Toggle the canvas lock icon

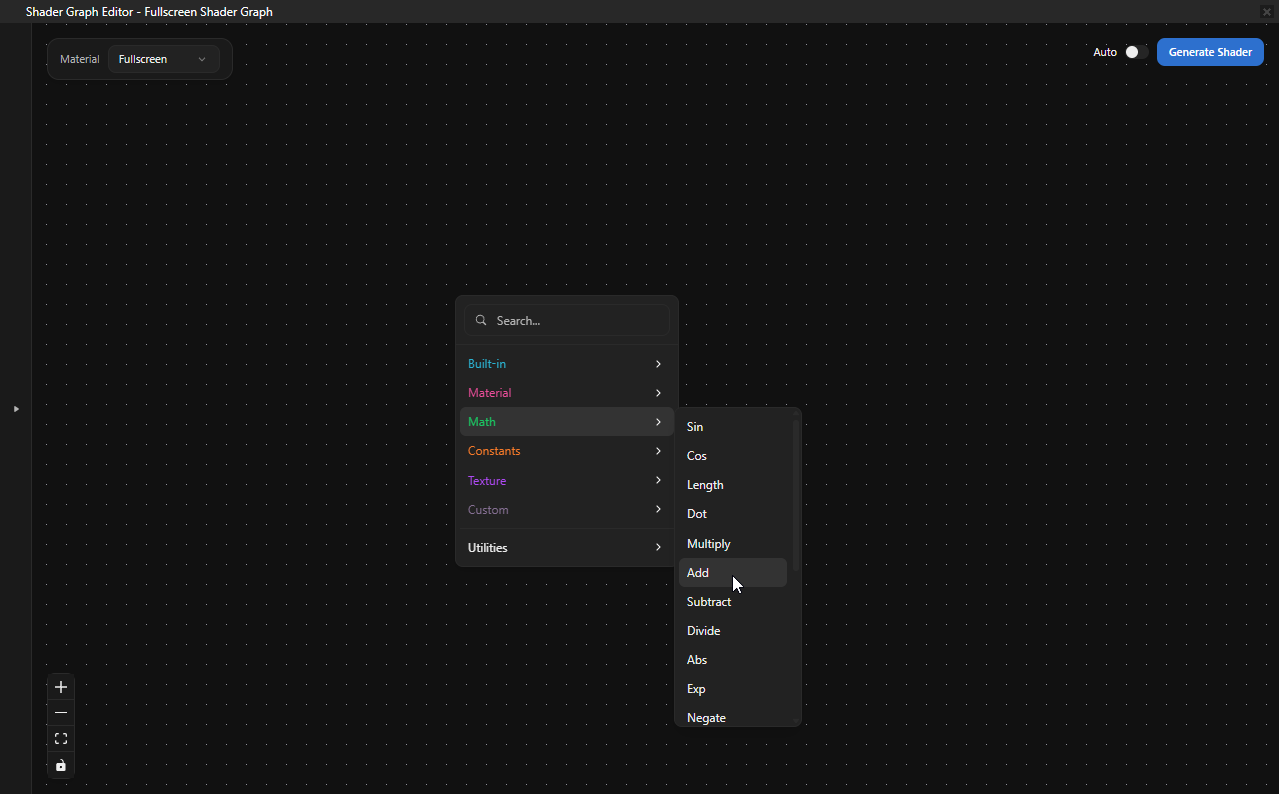click(x=61, y=765)
